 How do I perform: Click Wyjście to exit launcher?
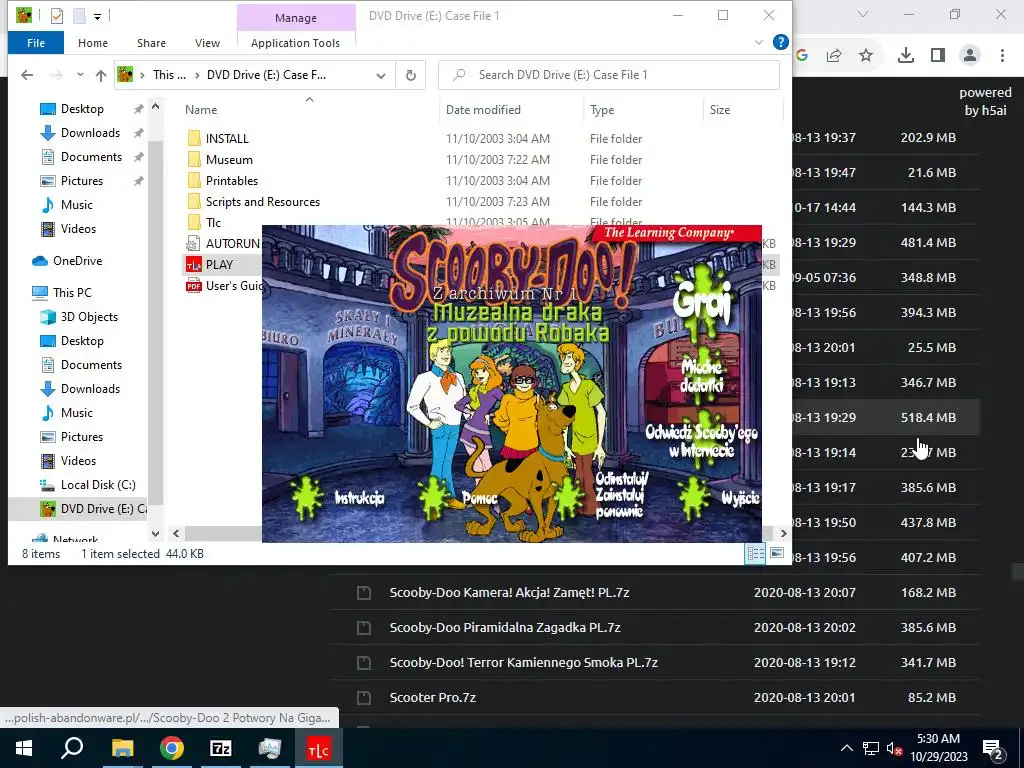(x=740, y=498)
